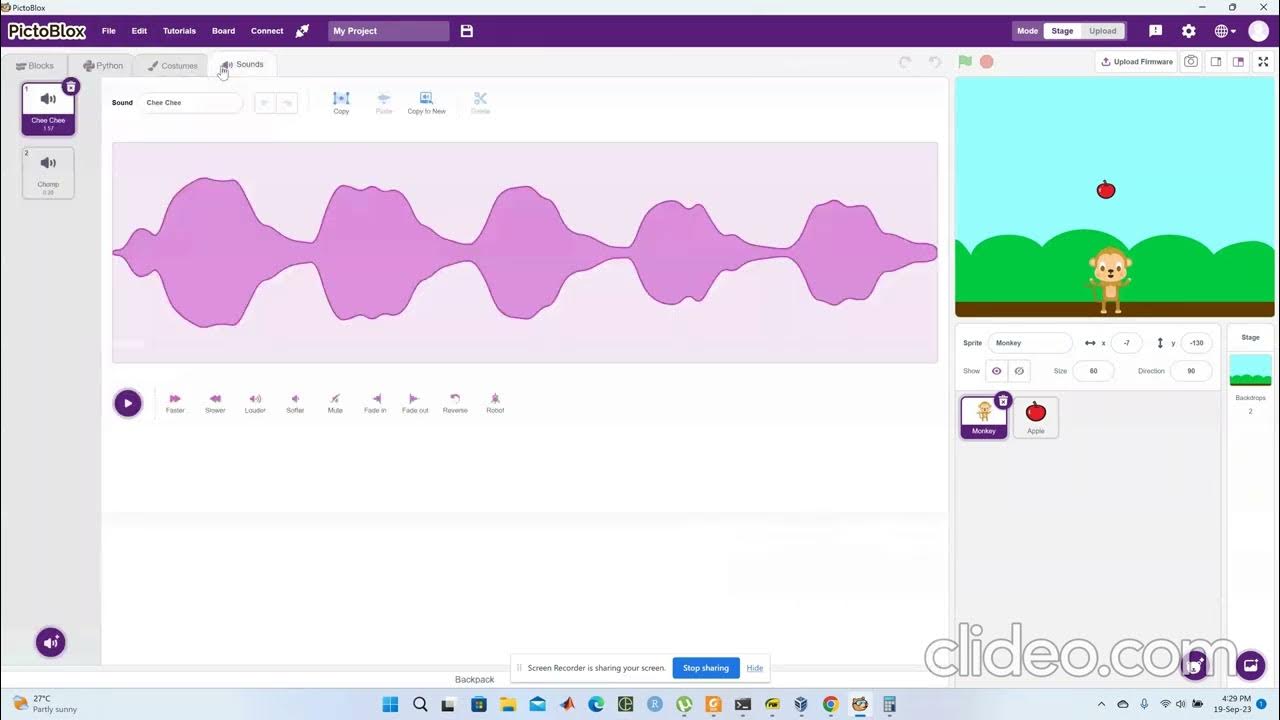Click the Copy sound tool
The image size is (1280, 720).
[341, 102]
